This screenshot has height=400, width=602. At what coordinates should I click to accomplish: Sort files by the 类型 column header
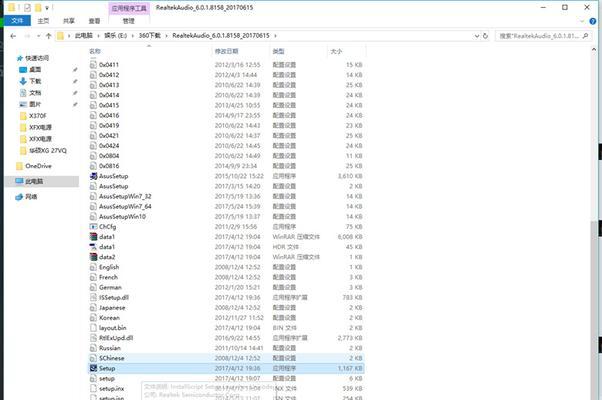(x=278, y=51)
